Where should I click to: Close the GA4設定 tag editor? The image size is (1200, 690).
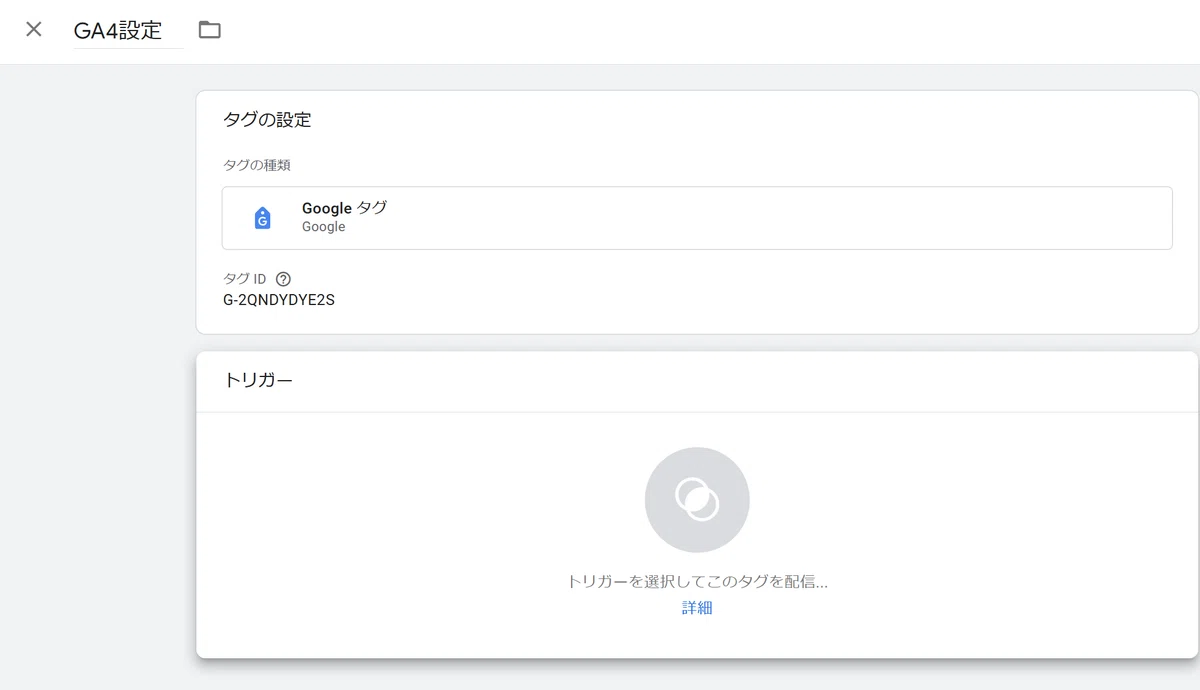[x=34, y=29]
